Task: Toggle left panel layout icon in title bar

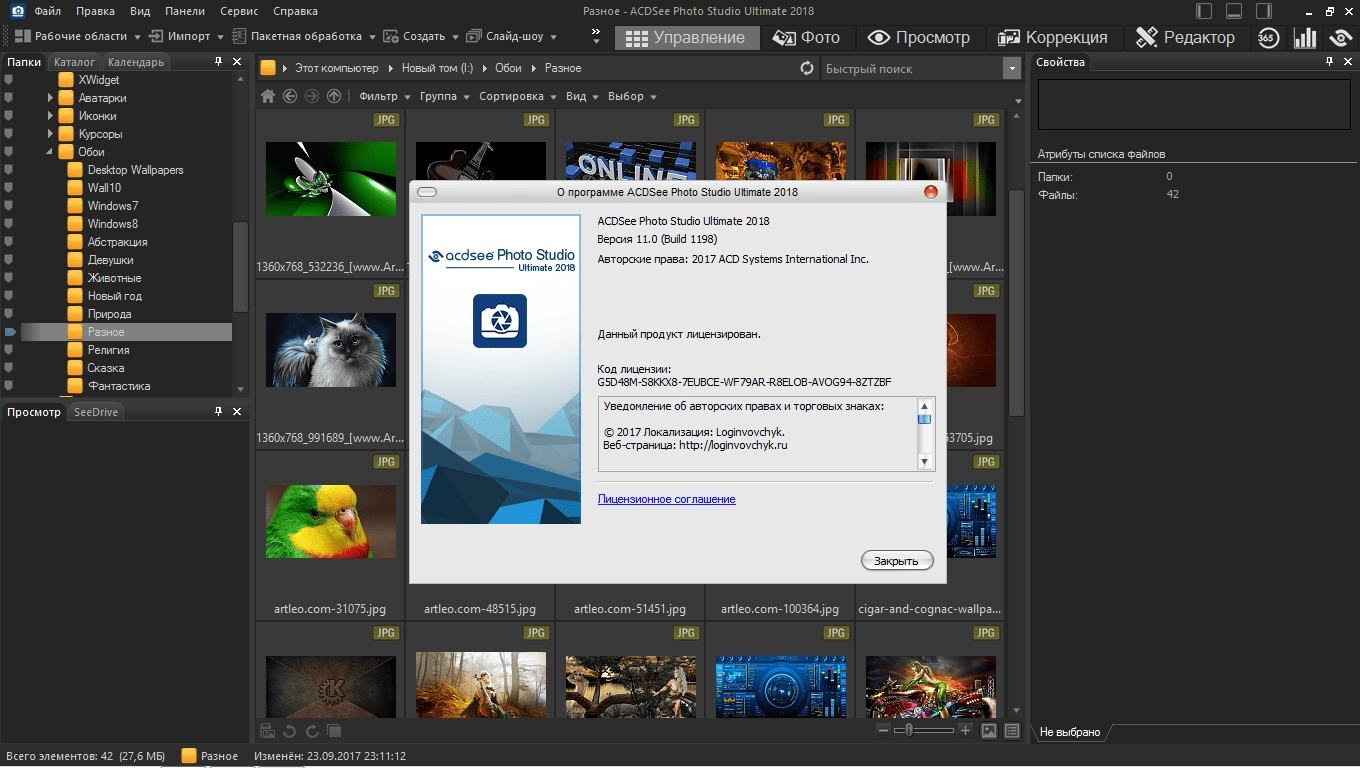Action: click(1205, 11)
